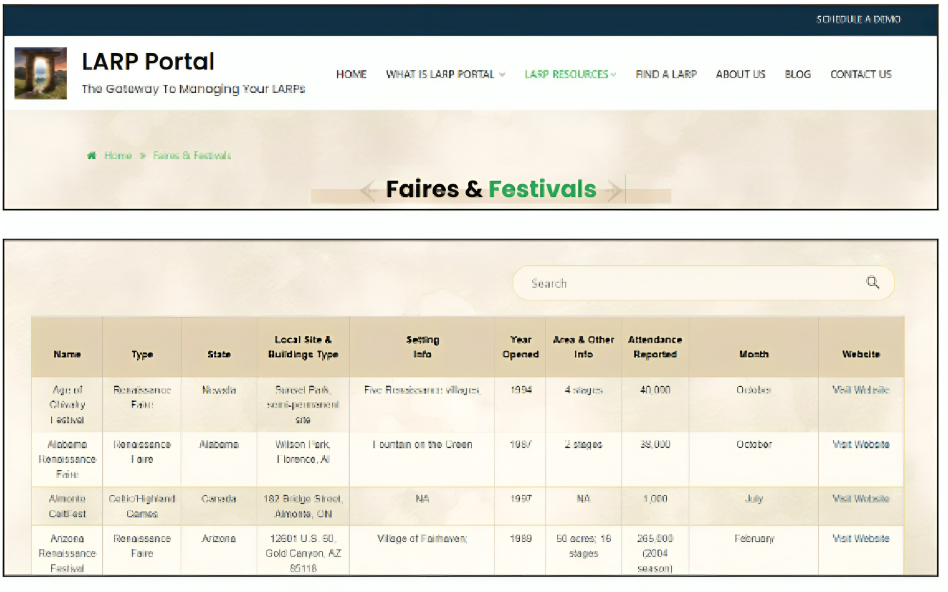Click the Schedule a Demo link

point(858,19)
